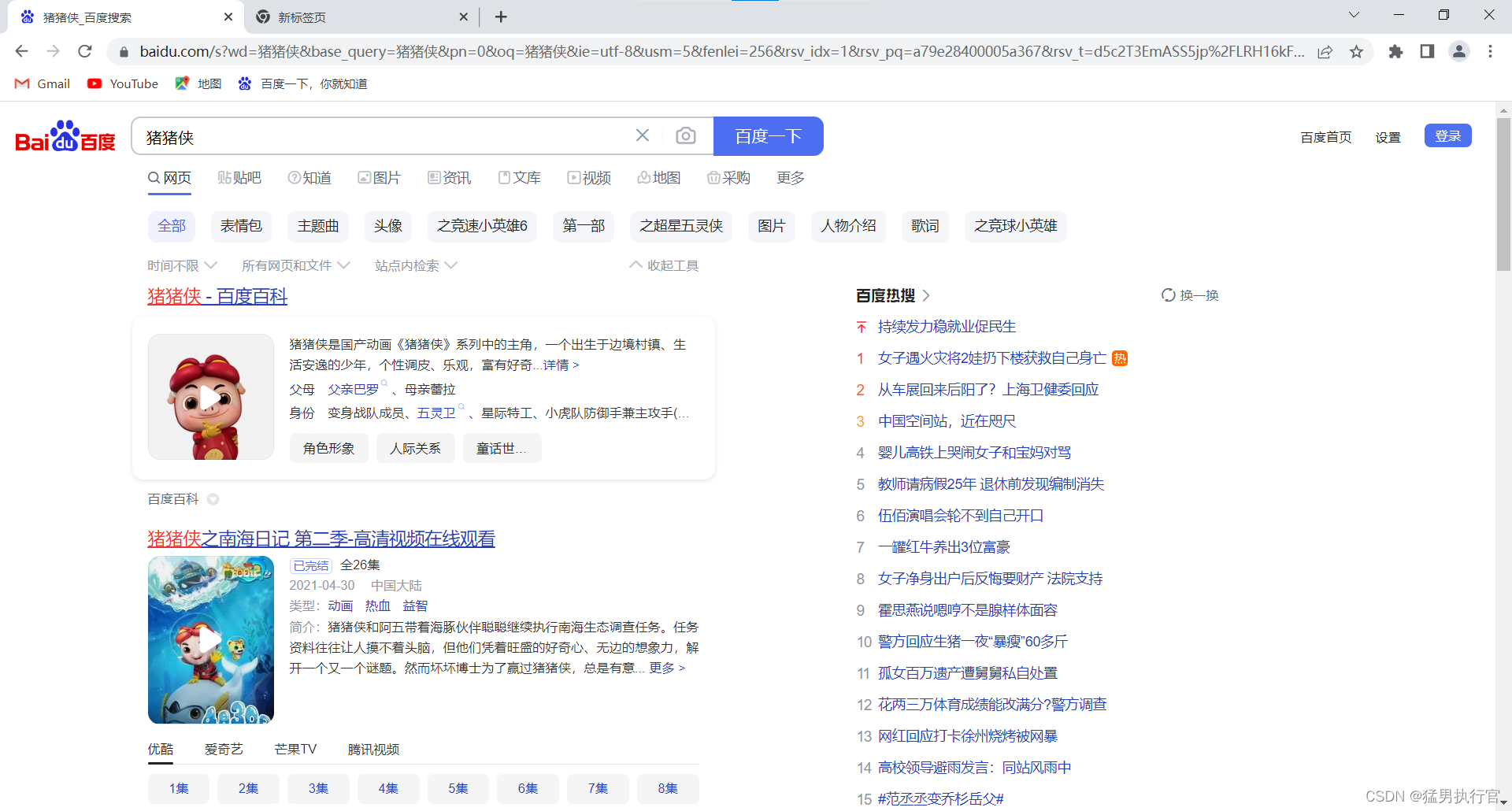Open camera image search icon
The width and height of the screenshot is (1512, 811).
[686, 135]
